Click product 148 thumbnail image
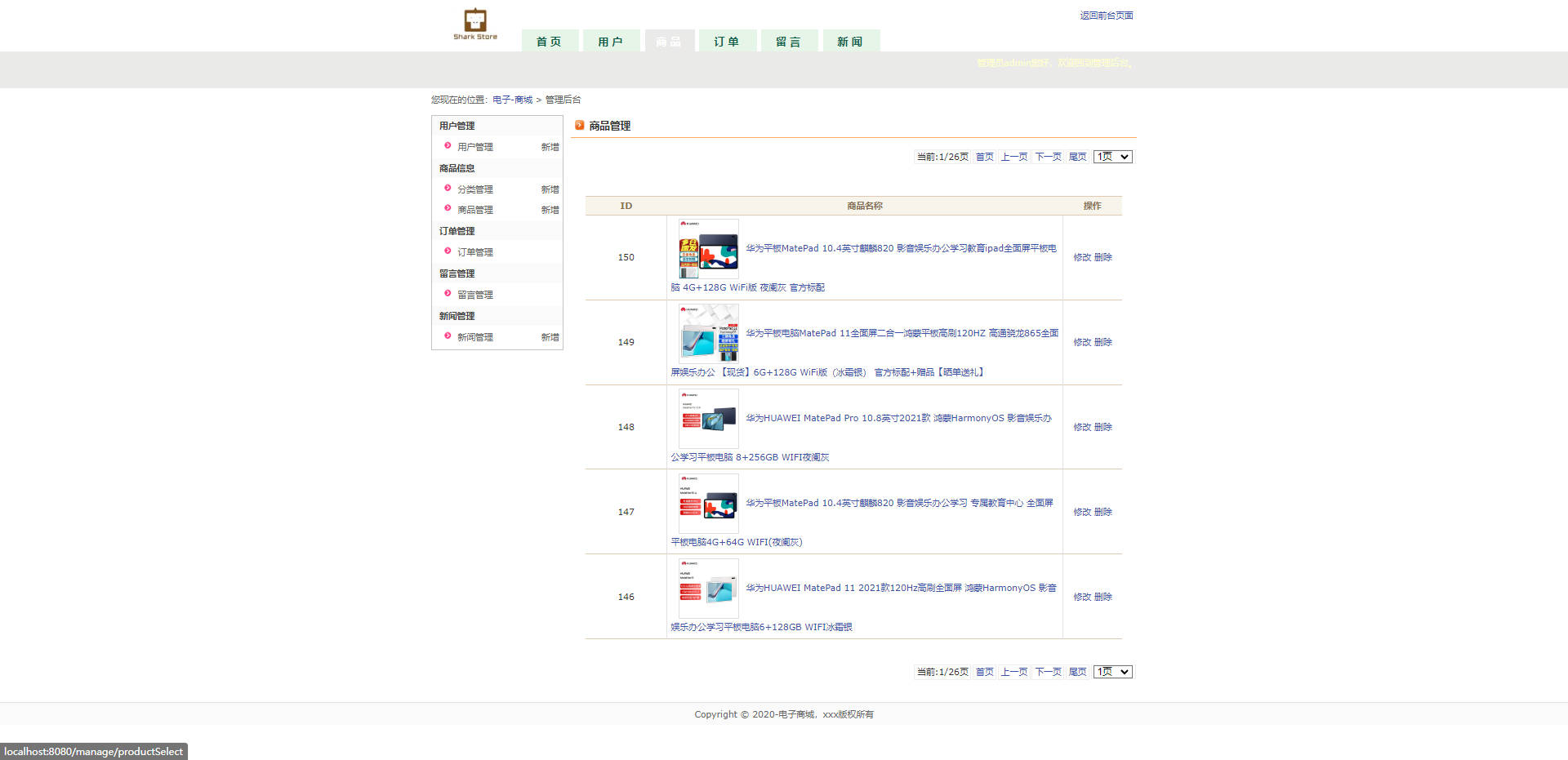1568x760 pixels. point(709,419)
